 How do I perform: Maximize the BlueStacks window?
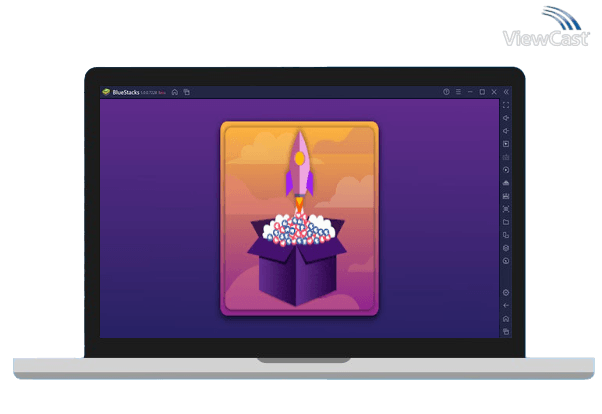coord(482,92)
